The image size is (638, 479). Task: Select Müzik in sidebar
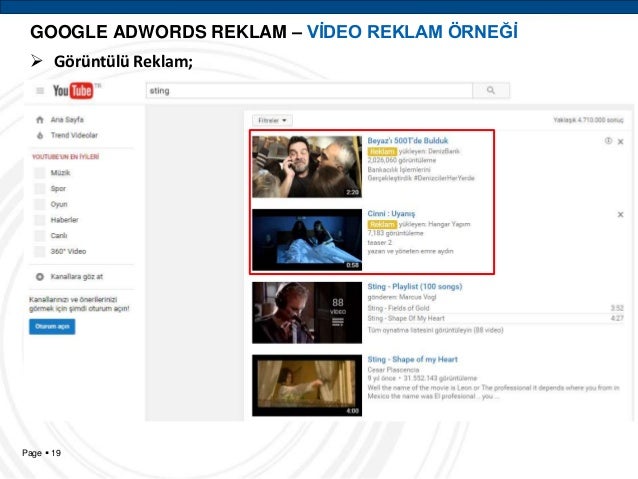(x=60, y=173)
